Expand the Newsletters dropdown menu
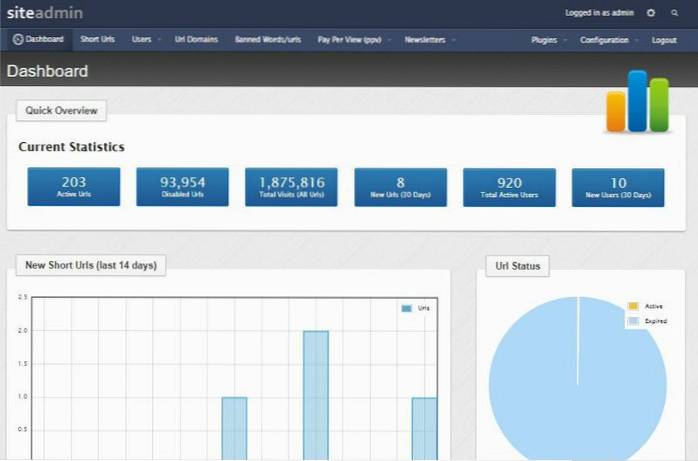The image size is (698, 461). [x=430, y=40]
